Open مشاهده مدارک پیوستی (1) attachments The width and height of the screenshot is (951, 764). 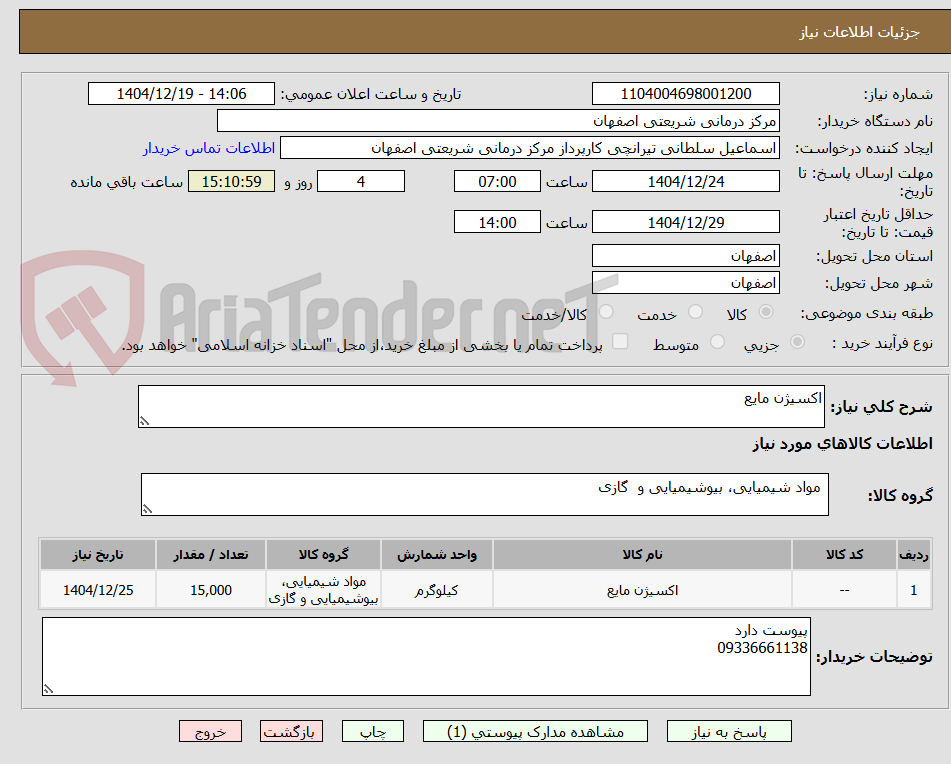point(535,731)
